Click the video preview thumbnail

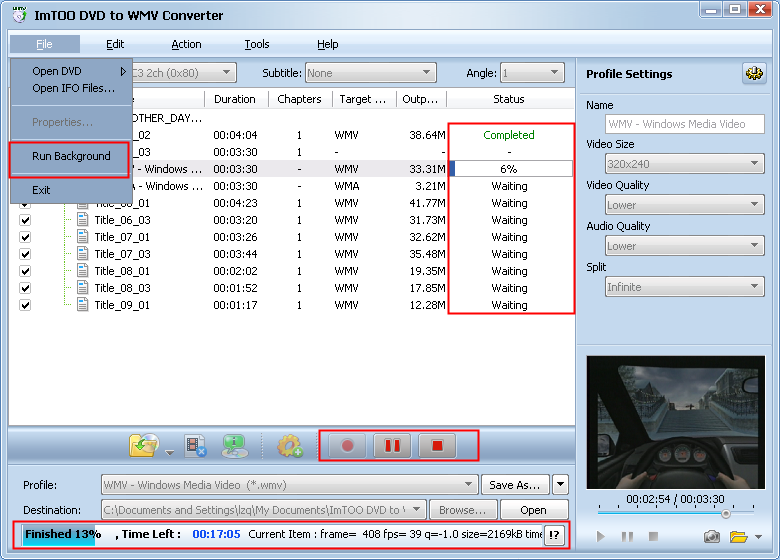click(x=675, y=422)
